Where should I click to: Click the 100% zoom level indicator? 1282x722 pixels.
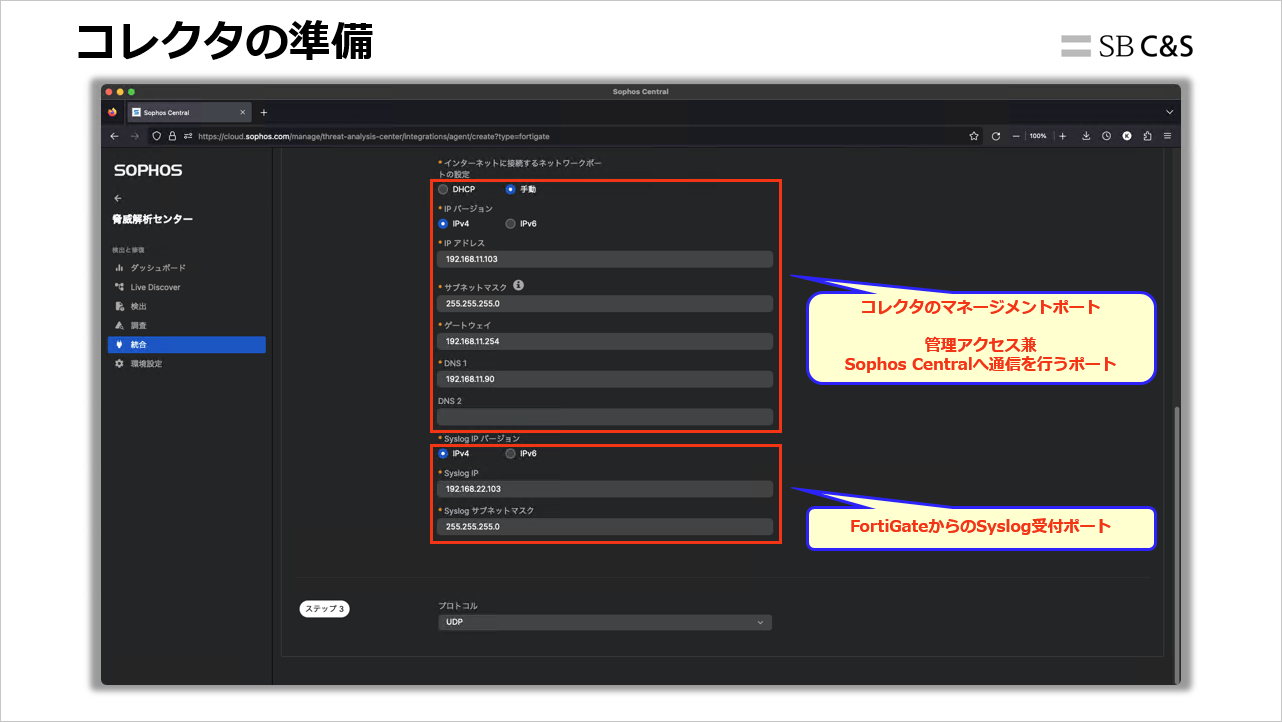point(1039,136)
